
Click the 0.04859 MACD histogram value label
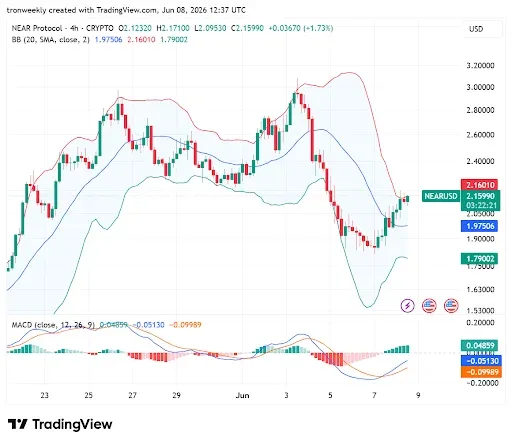coord(479,345)
